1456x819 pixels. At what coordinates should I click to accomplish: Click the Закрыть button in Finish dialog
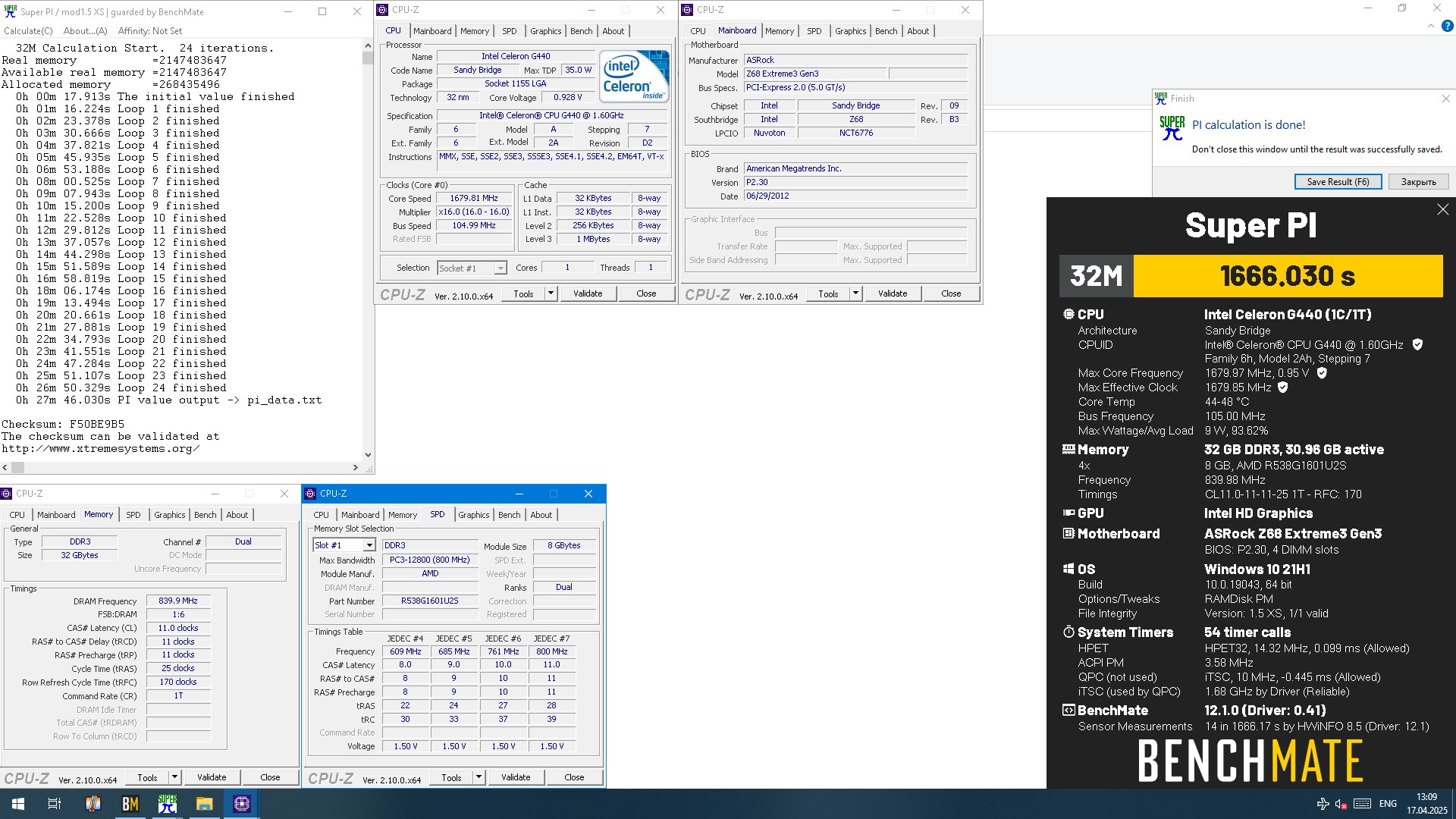[1418, 182]
